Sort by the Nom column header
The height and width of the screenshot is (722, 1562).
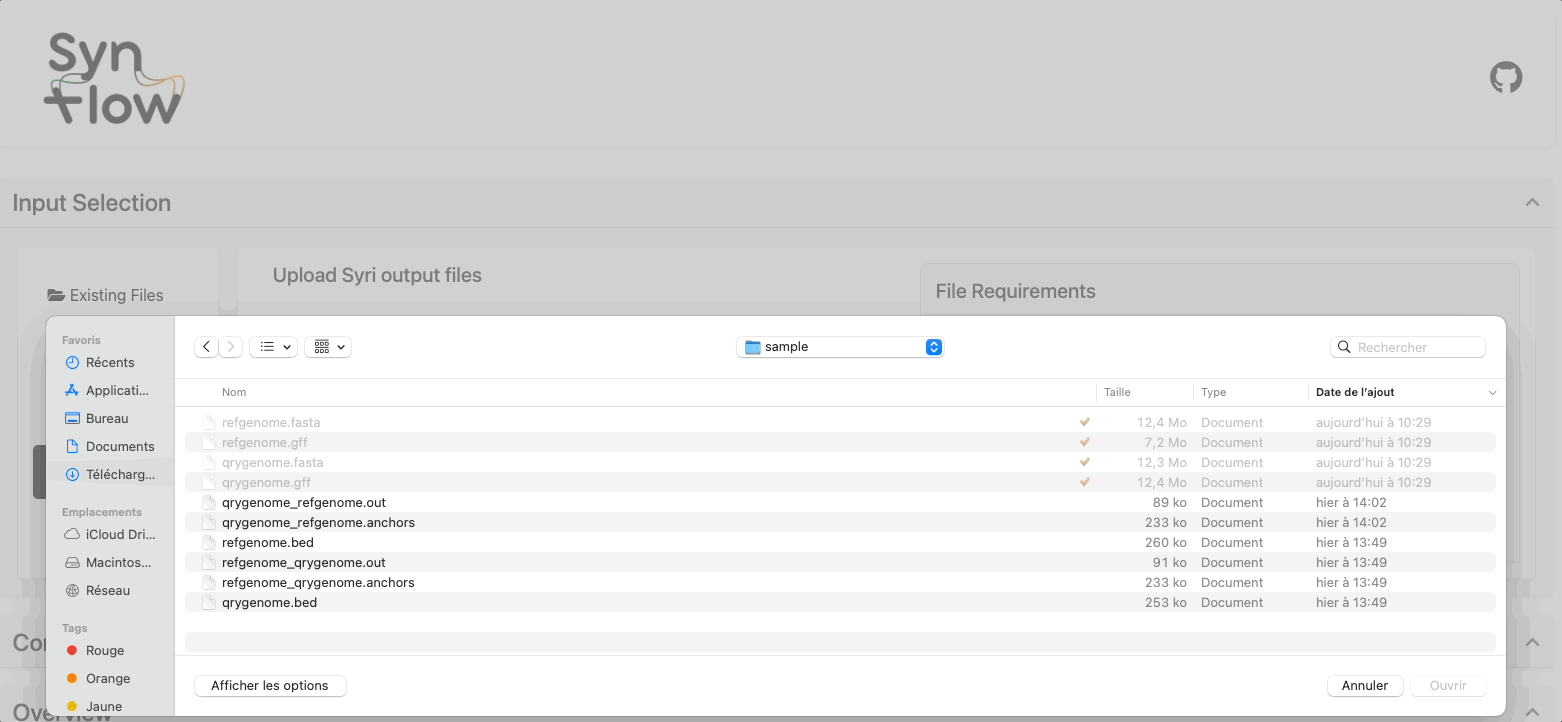[234, 392]
